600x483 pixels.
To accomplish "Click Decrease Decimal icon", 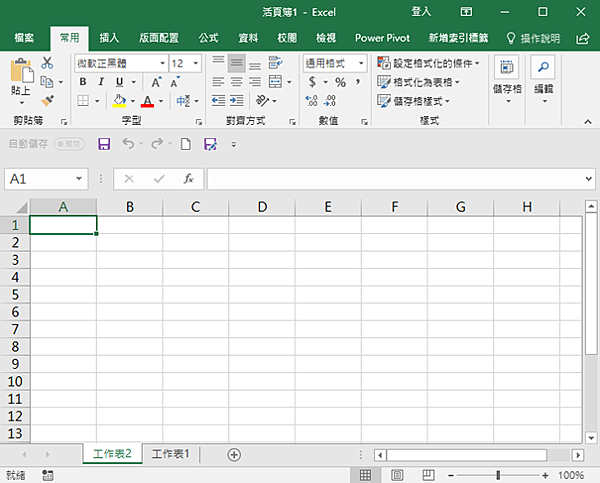I will (330, 101).
